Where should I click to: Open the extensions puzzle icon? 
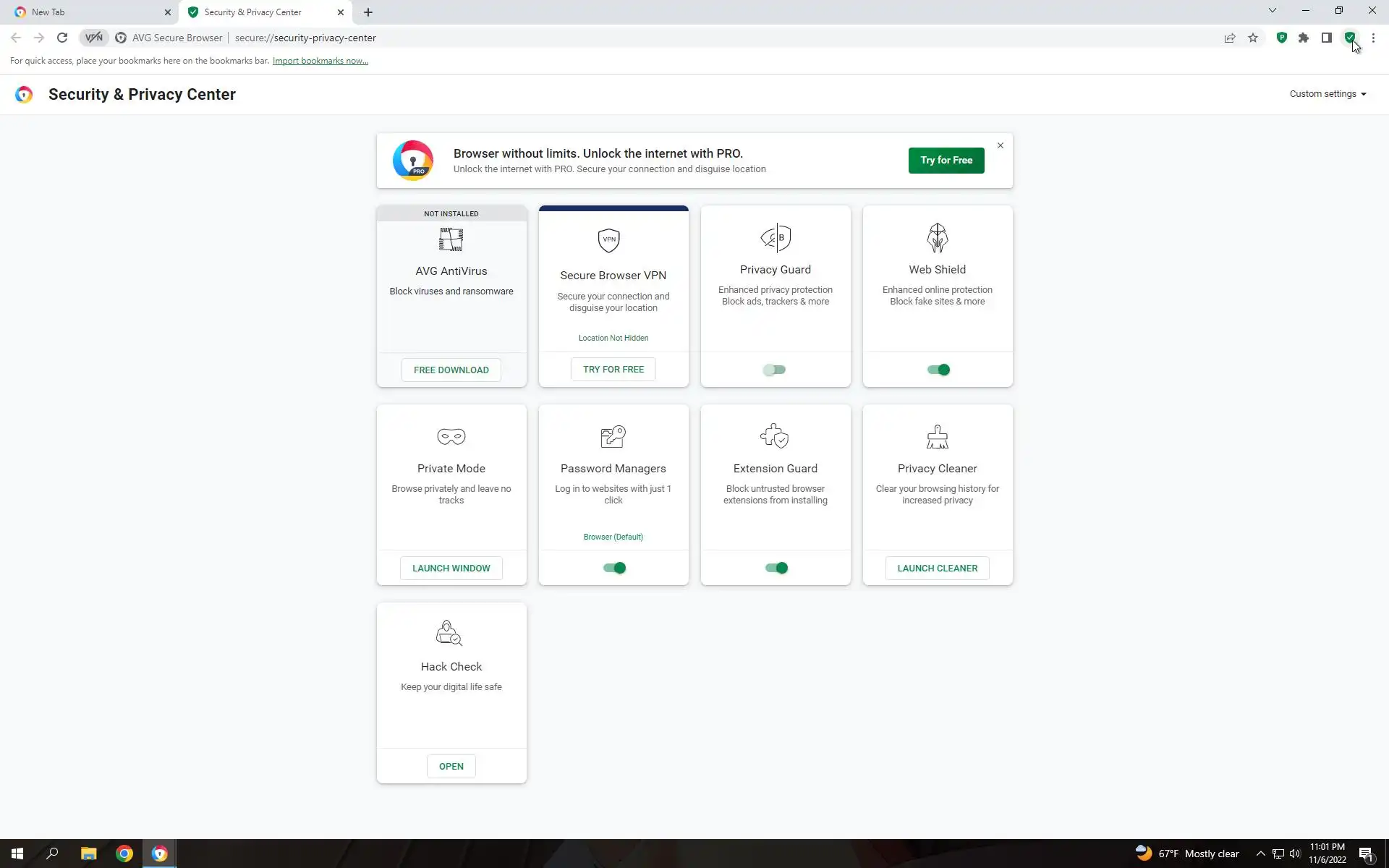point(1304,38)
